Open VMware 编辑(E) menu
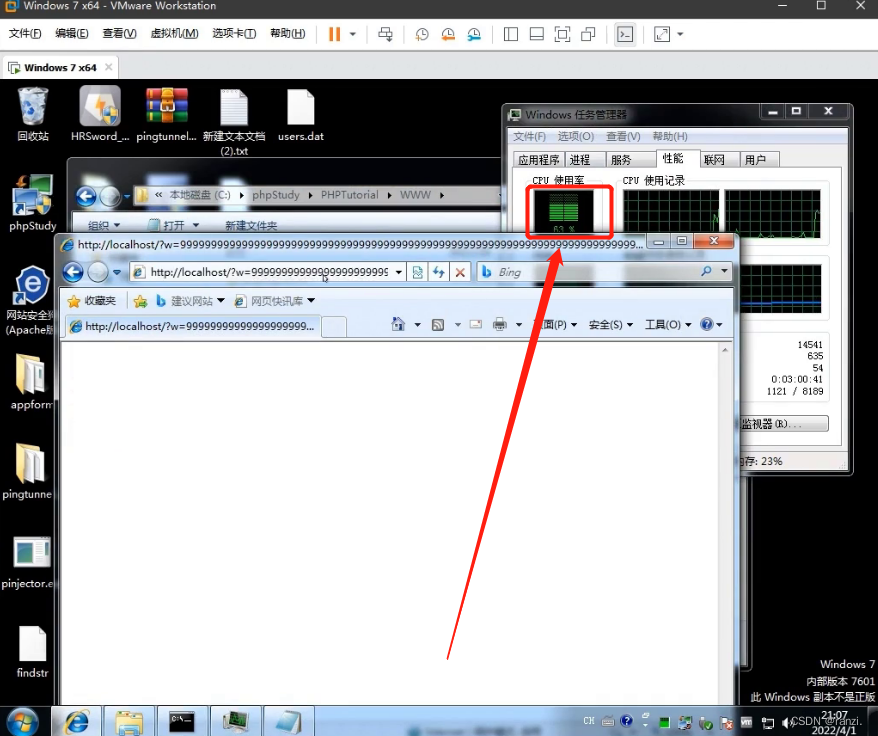The height and width of the screenshot is (736, 878). [72, 34]
